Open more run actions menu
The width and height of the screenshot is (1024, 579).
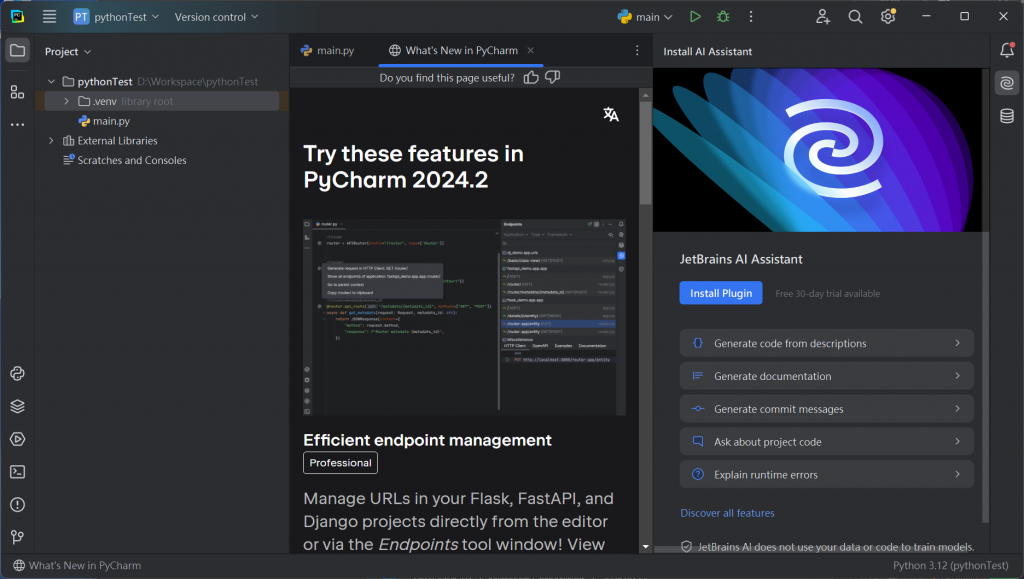(751, 17)
